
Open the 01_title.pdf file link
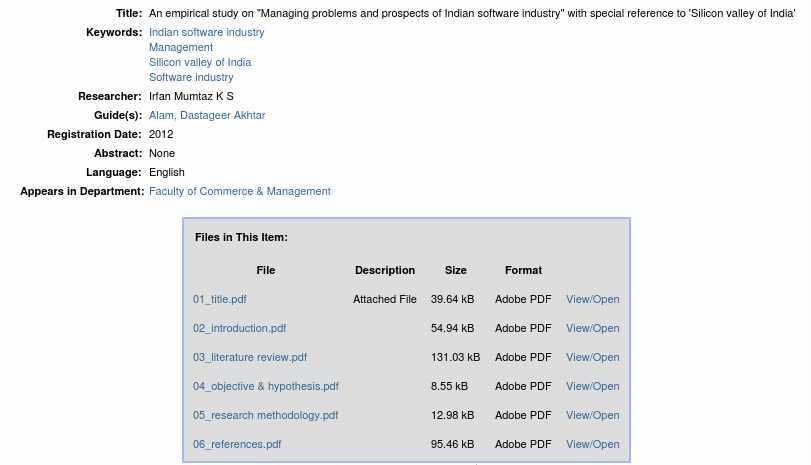click(219, 299)
